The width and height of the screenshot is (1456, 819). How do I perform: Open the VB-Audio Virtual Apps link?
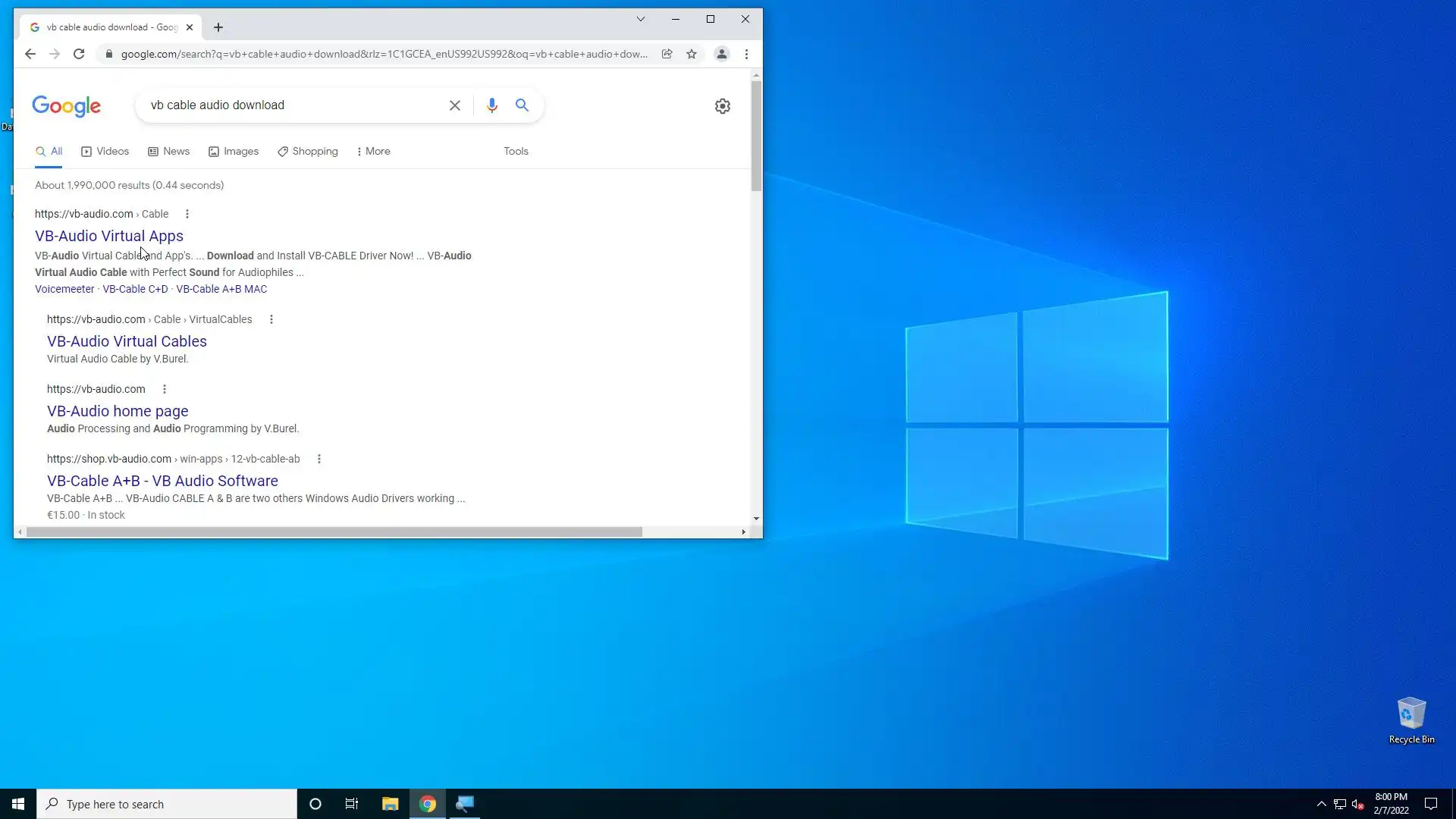click(109, 236)
